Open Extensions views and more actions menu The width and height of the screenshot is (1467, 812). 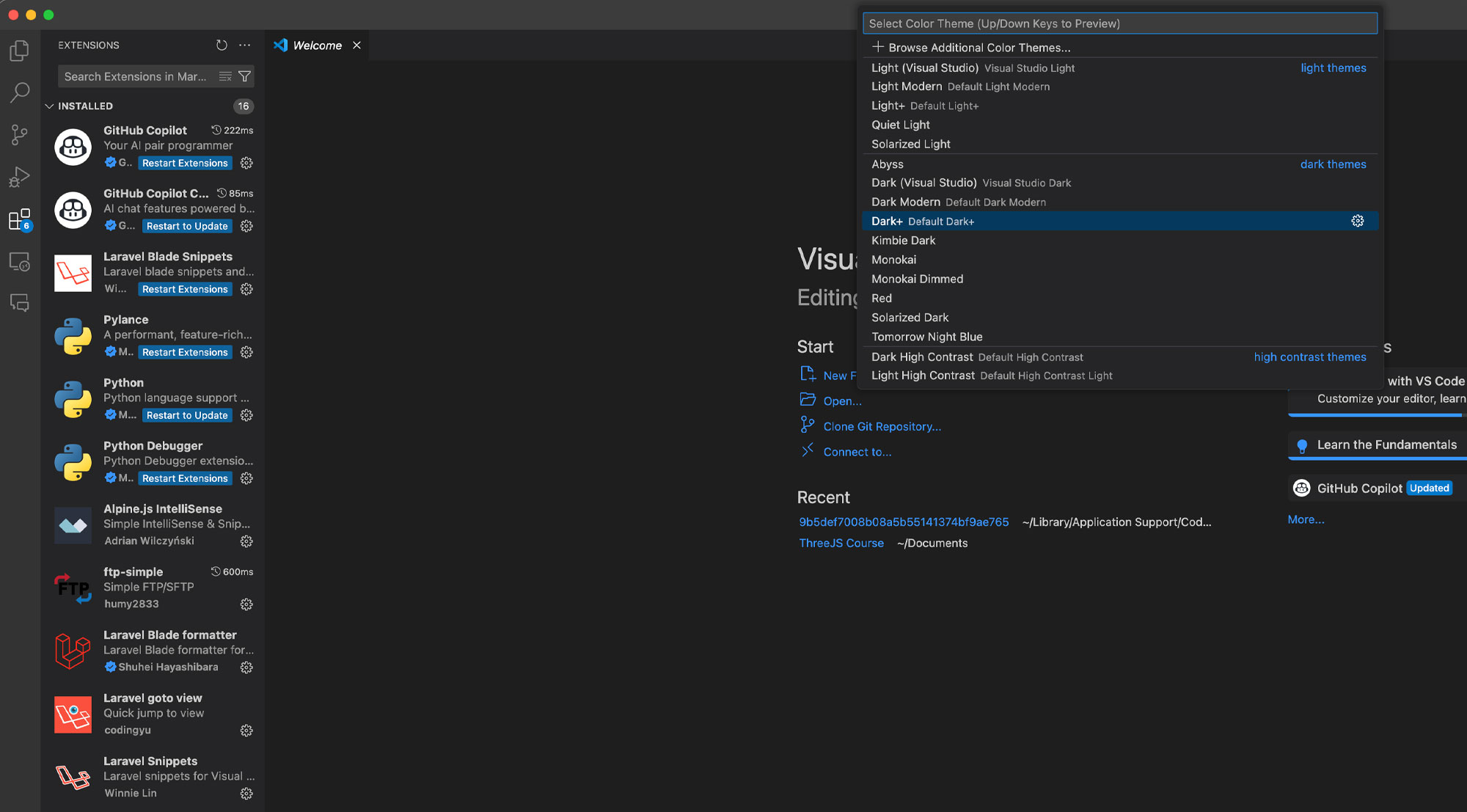[x=245, y=45]
